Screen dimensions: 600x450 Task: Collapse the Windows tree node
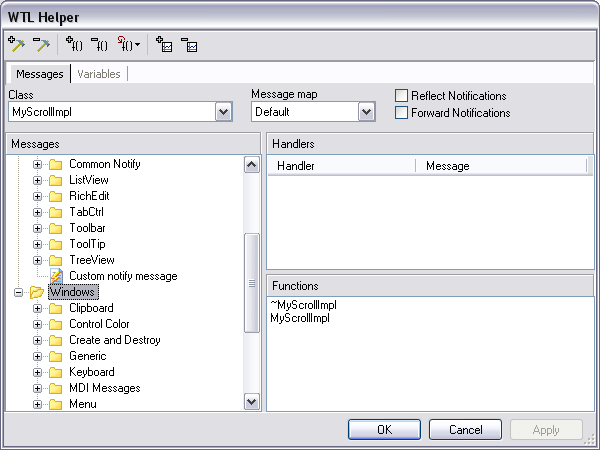click(19, 292)
